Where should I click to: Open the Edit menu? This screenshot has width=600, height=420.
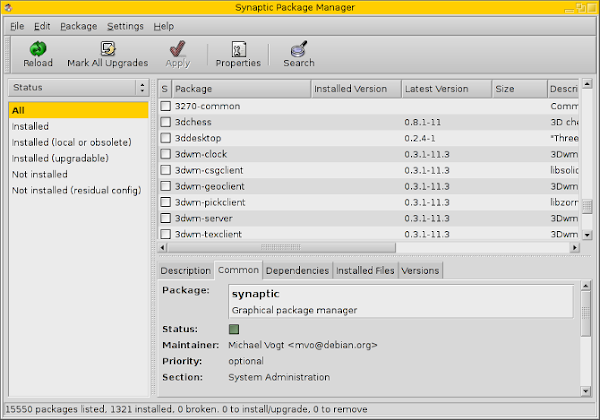[x=42, y=26]
